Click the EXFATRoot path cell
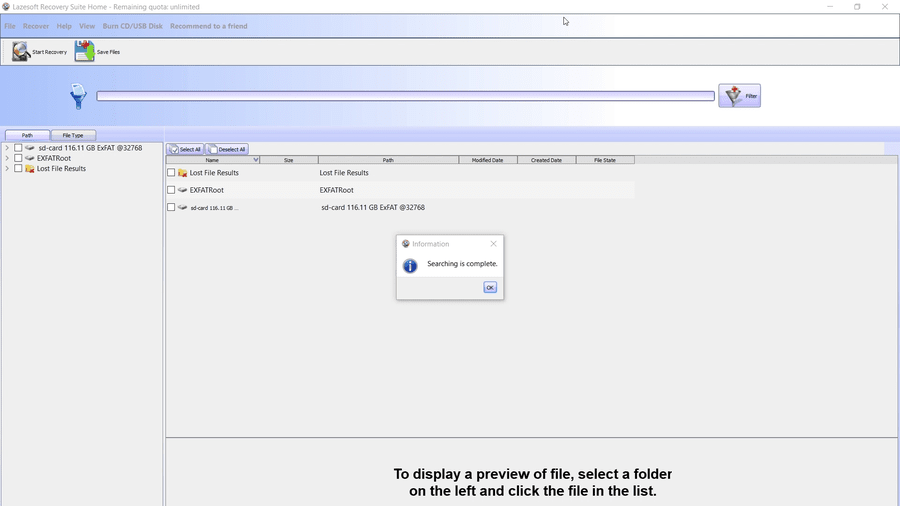Image resolution: width=900 pixels, height=506 pixels. pos(336,190)
